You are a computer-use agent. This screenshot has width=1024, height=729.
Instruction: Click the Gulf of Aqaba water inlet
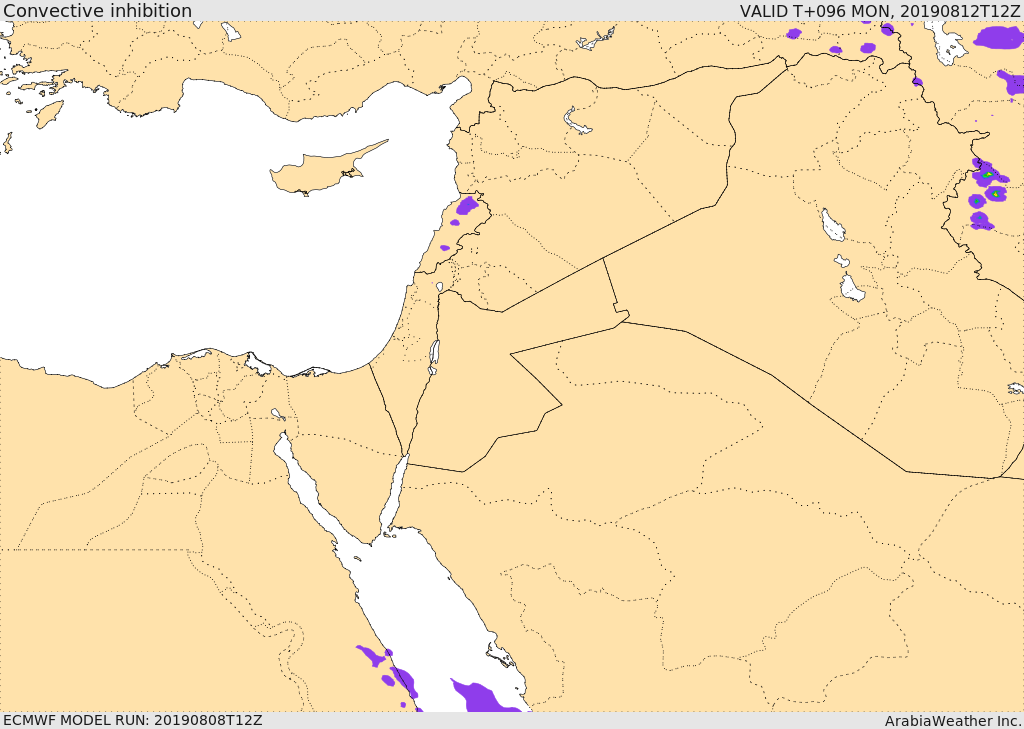pos(394,496)
